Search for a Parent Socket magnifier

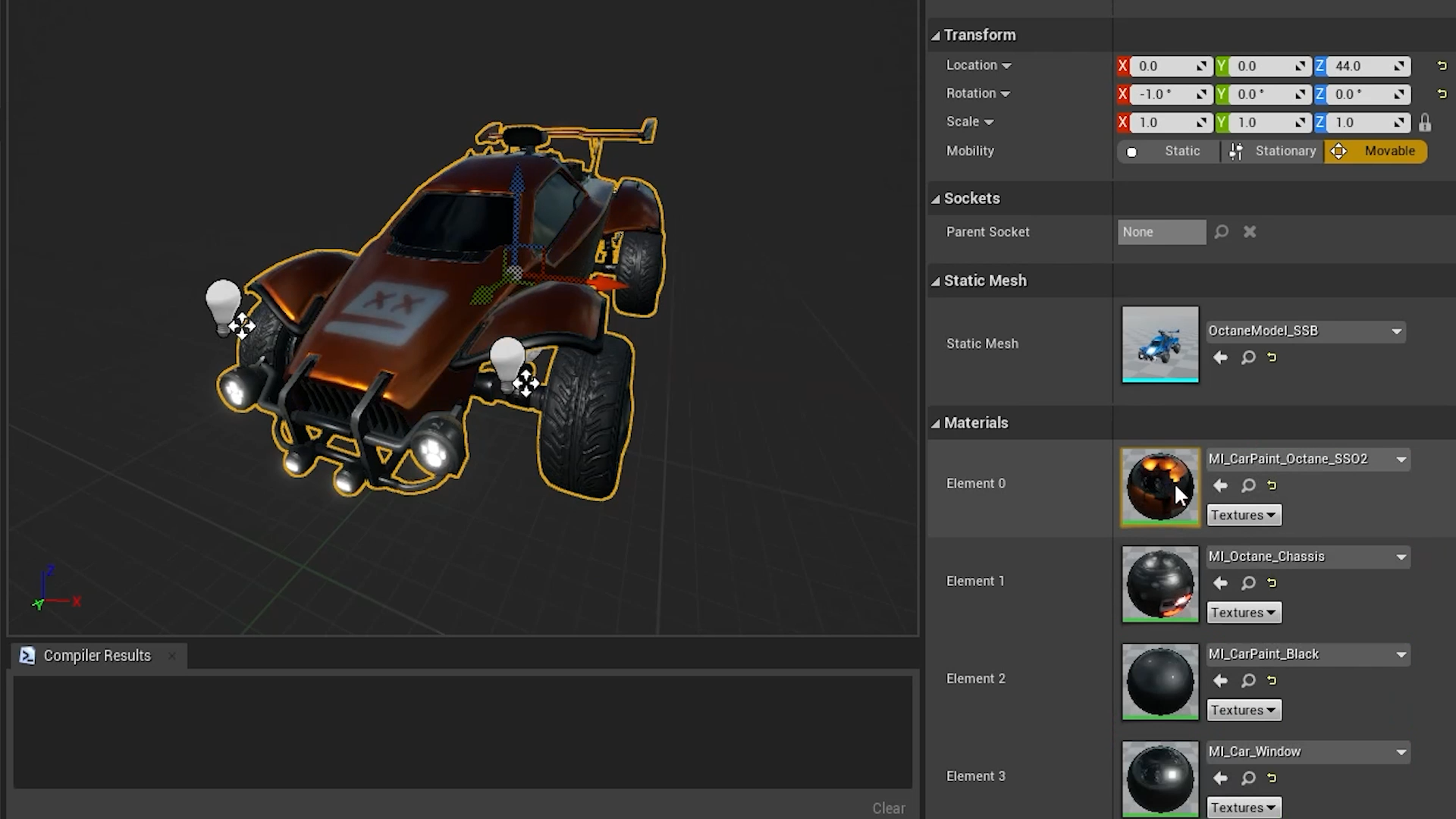pyautogui.click(x=1221, y=232)
